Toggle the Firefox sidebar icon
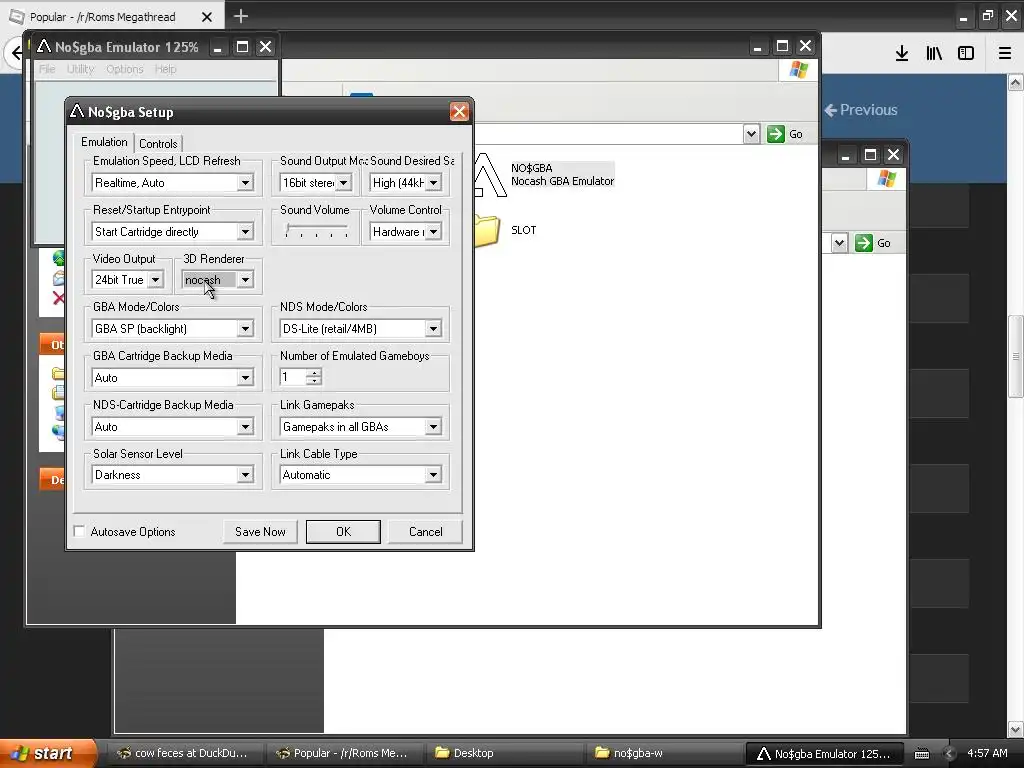The height and width of the screenshot is (768, 1024). [966, 54]
